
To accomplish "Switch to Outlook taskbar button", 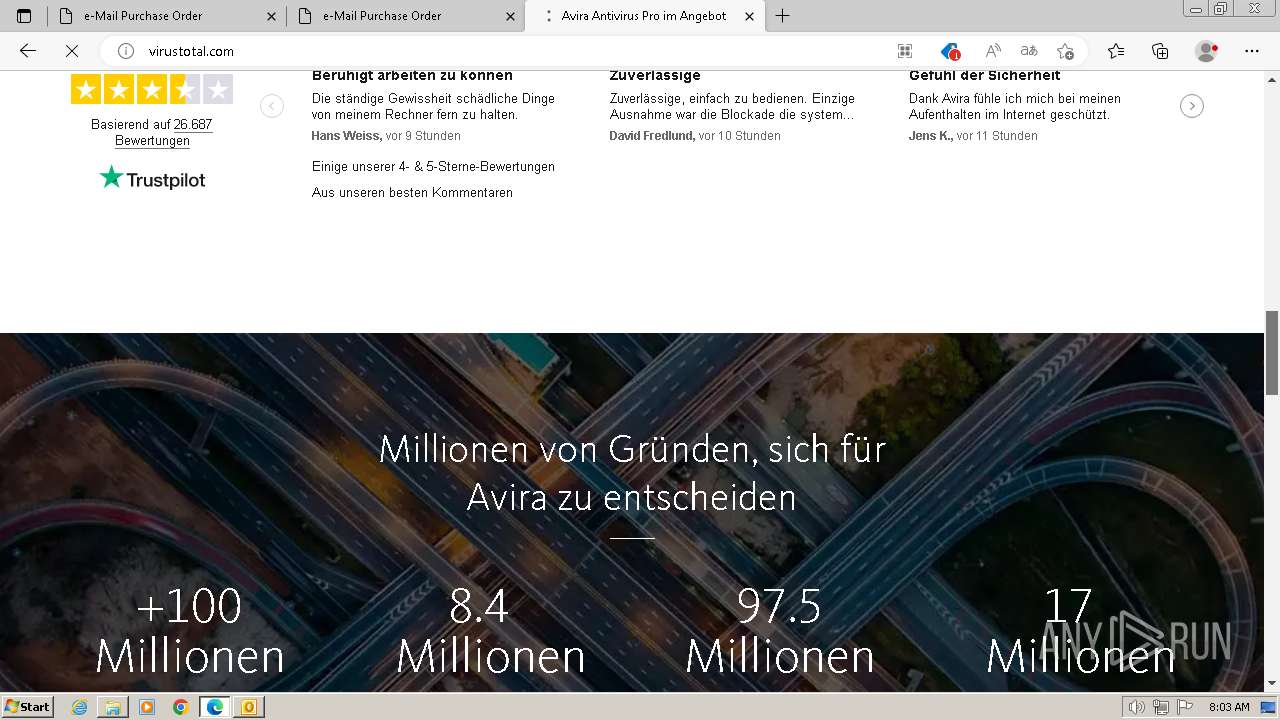I will [x=249, y=707].
